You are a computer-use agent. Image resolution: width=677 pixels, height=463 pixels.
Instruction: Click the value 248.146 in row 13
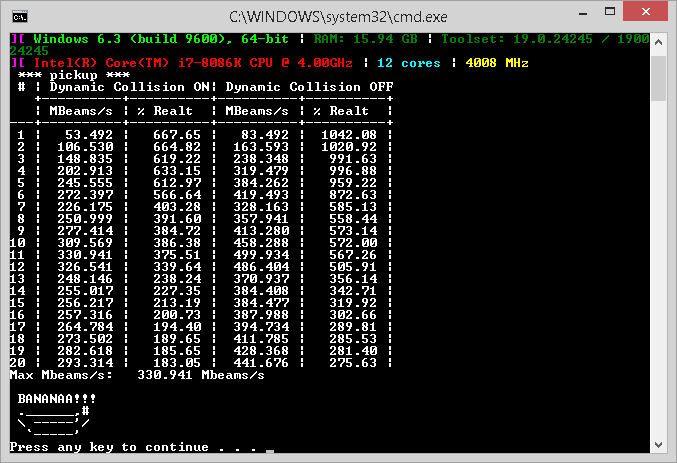click(85, 279)
